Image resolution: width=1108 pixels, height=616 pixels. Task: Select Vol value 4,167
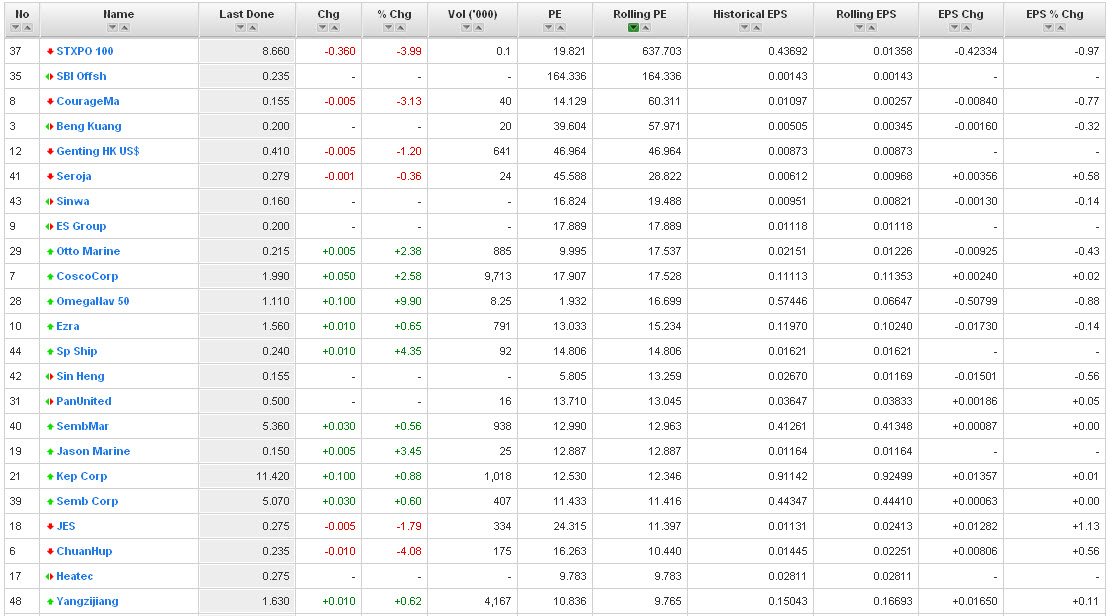point(497,602)
